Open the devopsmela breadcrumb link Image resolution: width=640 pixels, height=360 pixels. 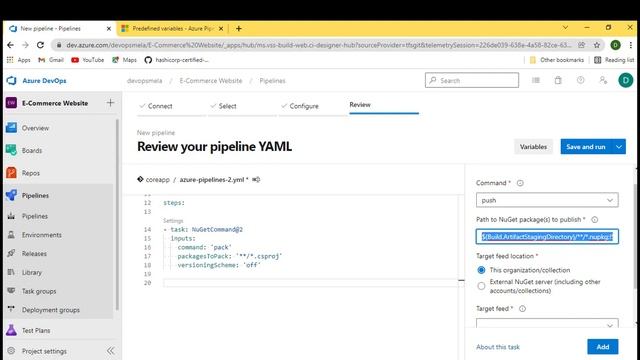point(144,81)
